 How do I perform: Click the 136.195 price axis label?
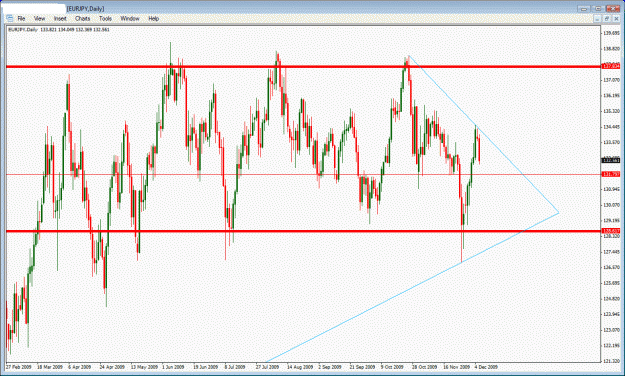(612, 96)
